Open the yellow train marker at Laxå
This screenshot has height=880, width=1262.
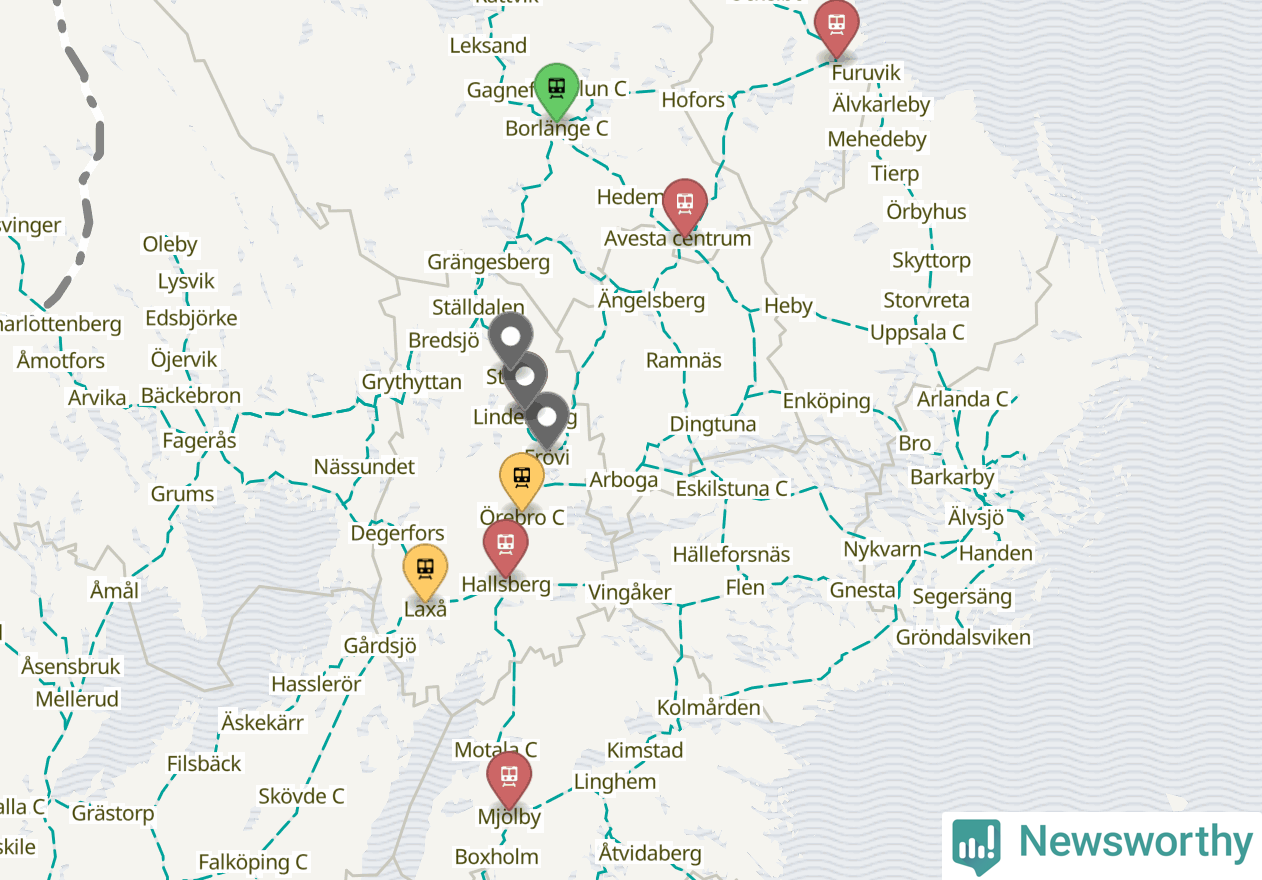(x=425, y=571)
